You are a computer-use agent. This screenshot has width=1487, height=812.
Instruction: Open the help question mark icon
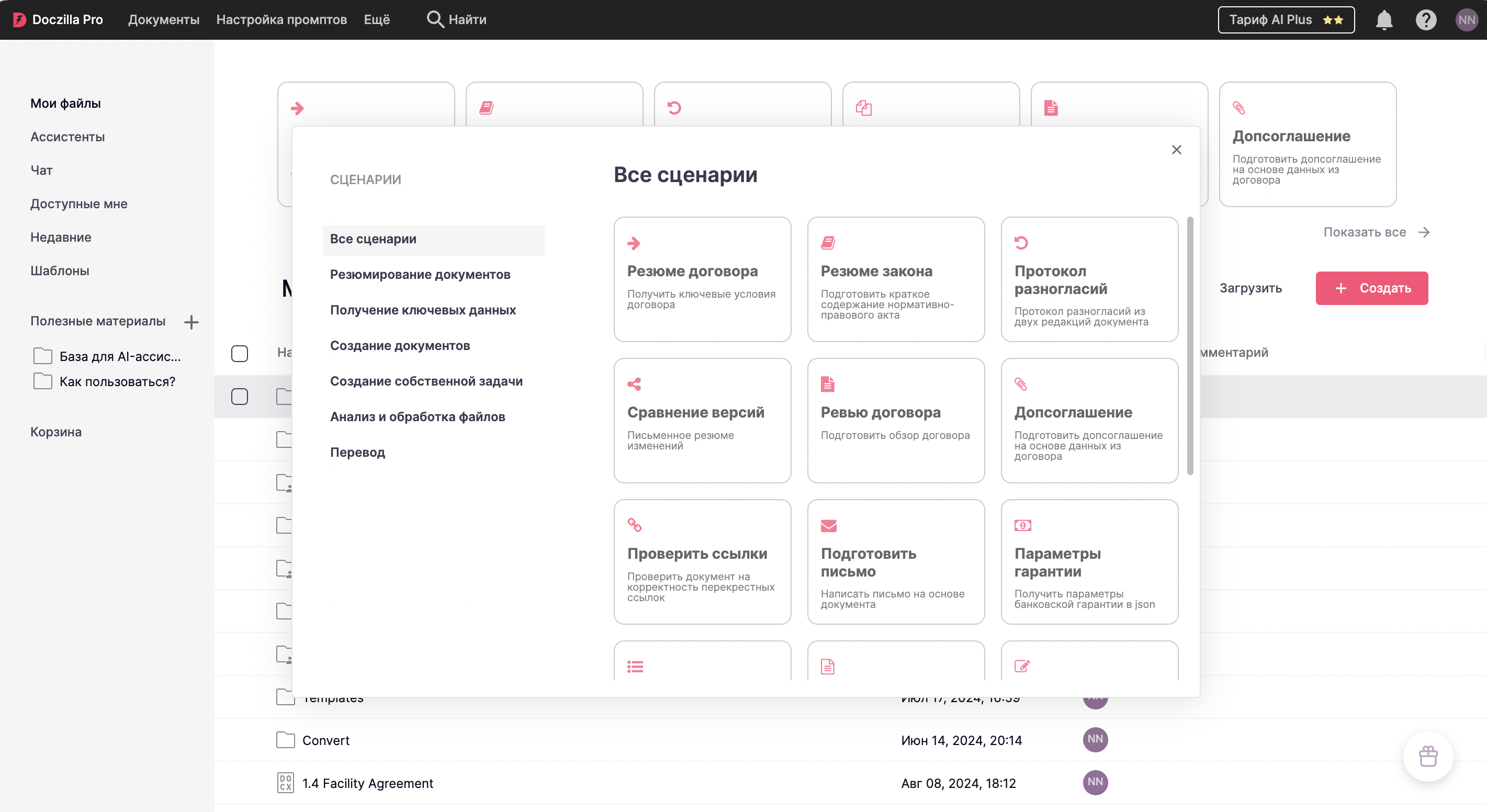(1425, 20)
